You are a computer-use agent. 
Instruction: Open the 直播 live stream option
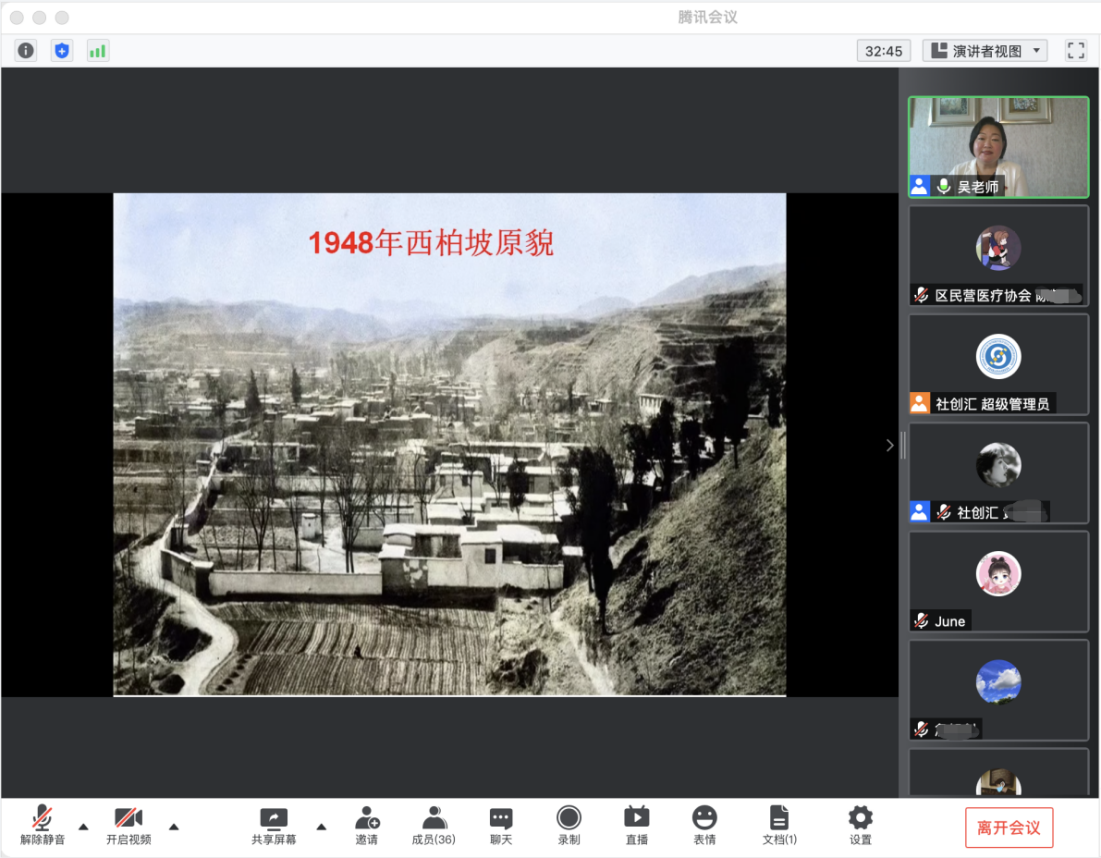click(636, 825)
